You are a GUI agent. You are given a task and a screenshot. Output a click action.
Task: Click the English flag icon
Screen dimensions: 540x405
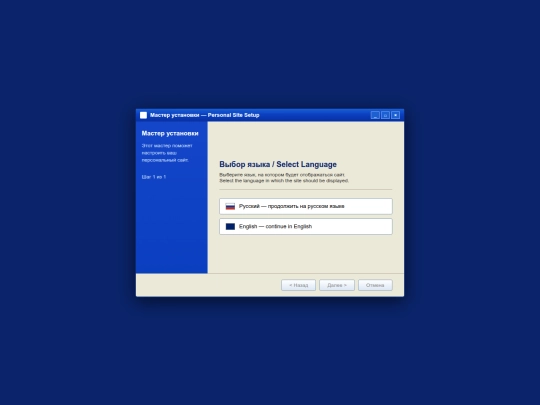230,226
